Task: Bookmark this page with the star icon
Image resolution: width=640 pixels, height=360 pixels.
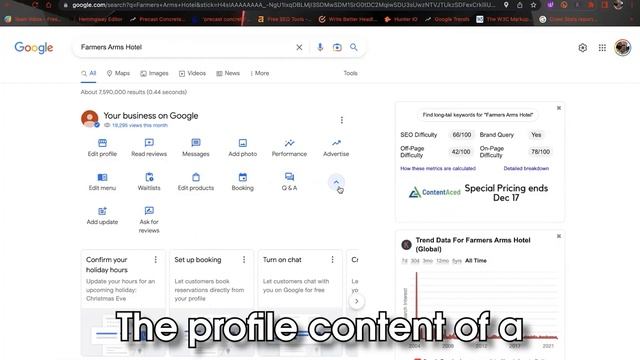Action: click(x=533, y=5)
